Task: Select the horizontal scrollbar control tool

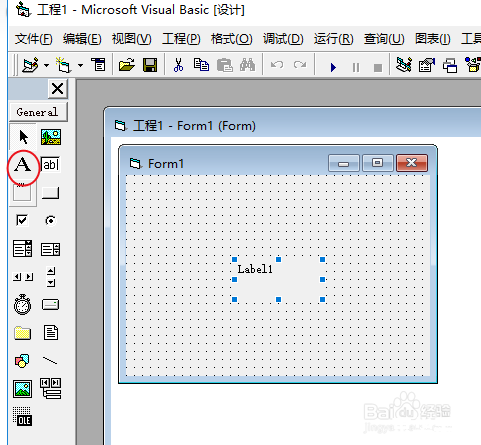Action: tap(23, 277)
